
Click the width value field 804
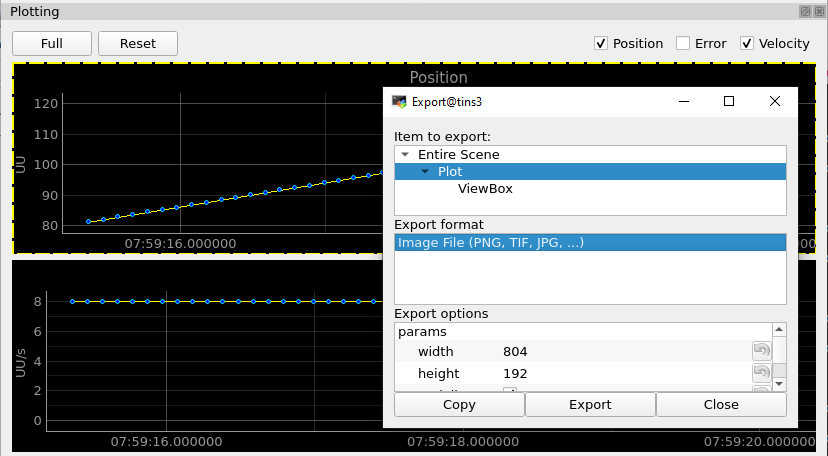pos(516,351)
